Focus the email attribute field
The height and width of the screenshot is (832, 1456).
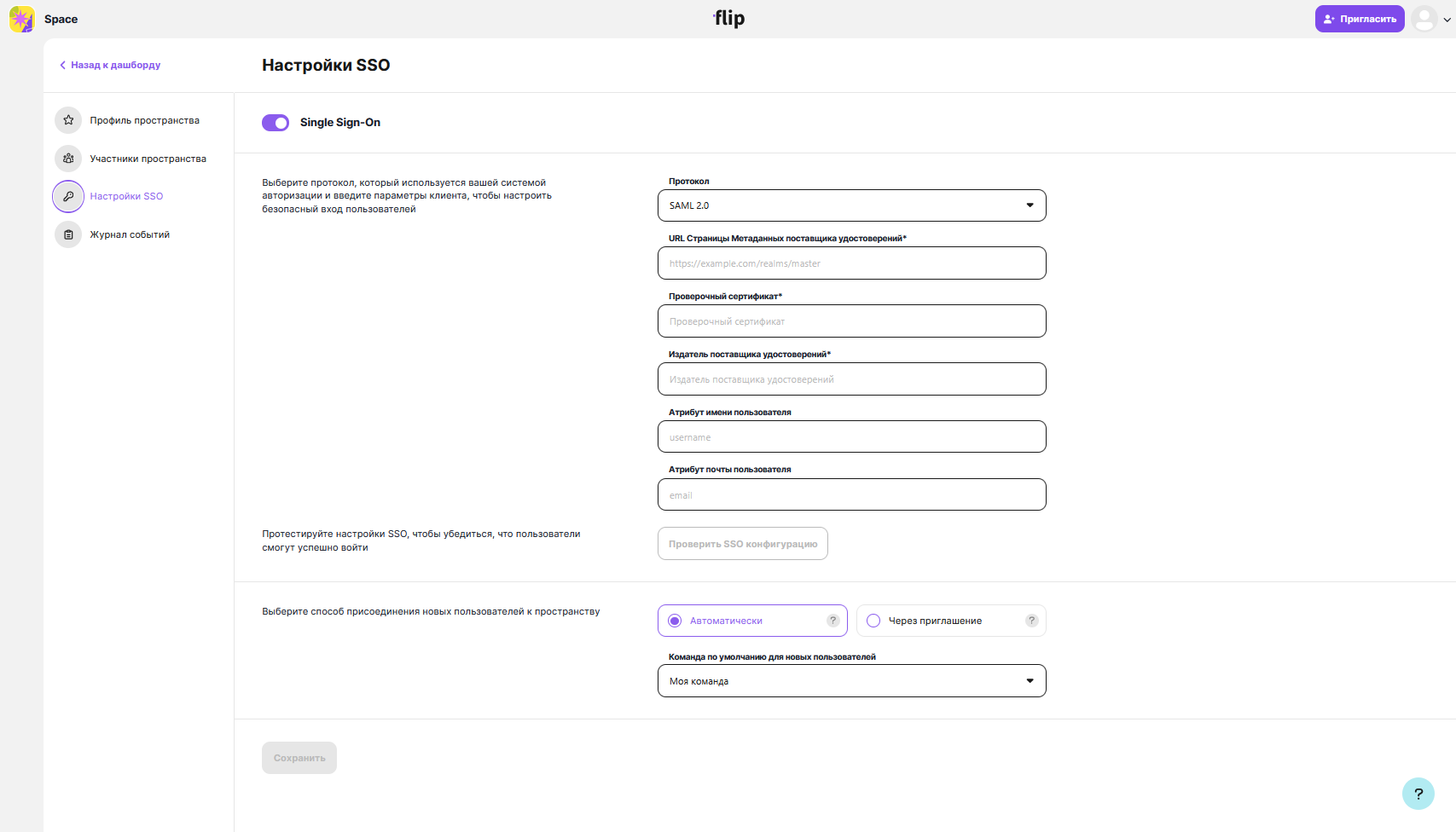click(x=851, y=494)
